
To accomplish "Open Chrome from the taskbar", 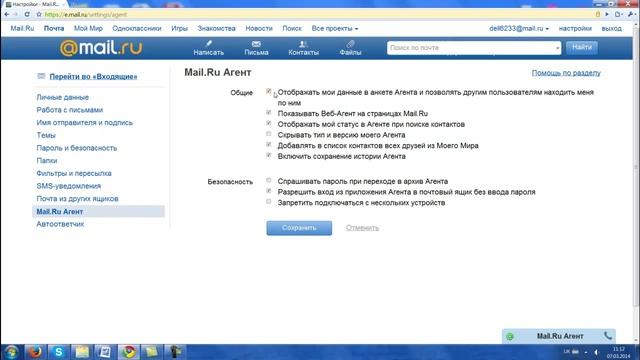I will pyautogui.click(x=129, y=352).
